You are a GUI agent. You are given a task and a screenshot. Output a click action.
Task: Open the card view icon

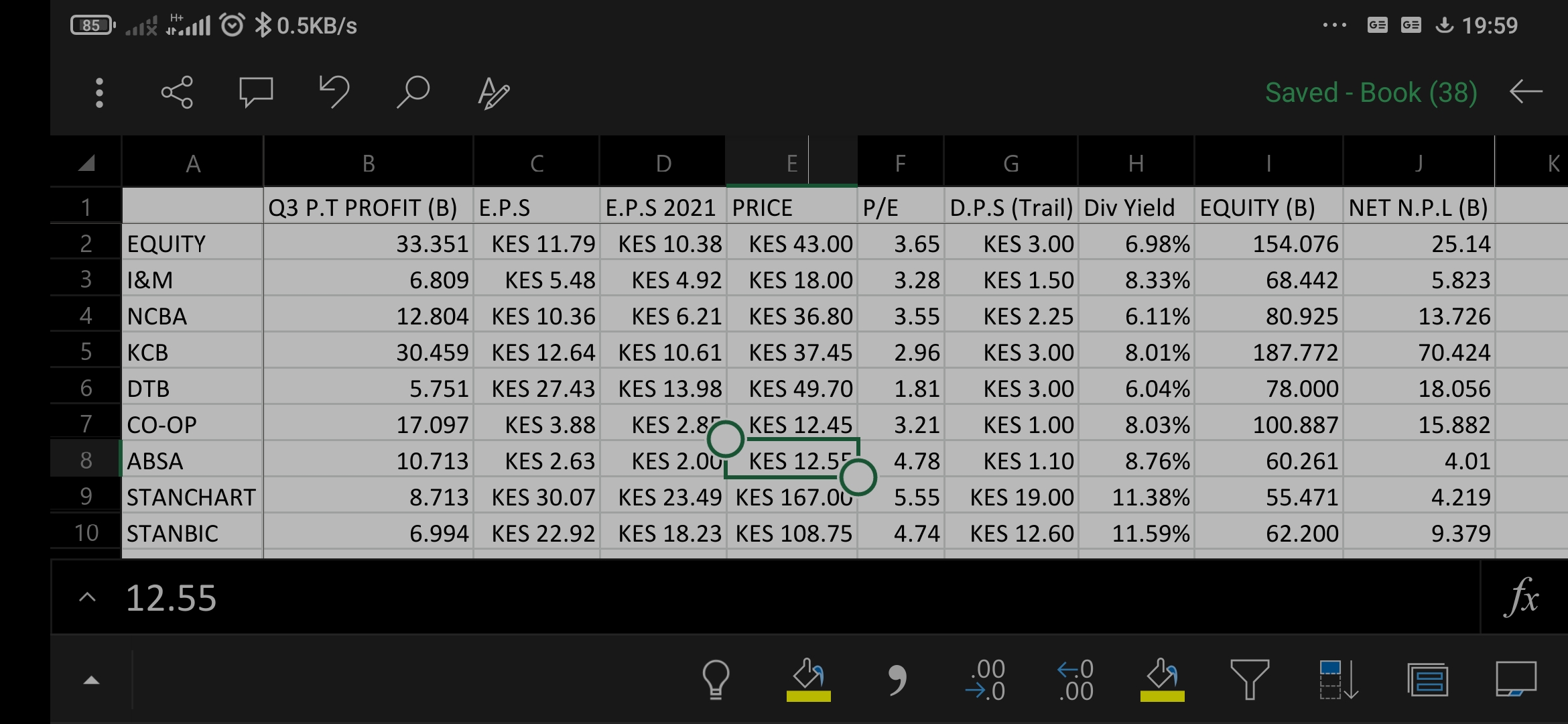pyautogui.click(x=1428, y=680)
